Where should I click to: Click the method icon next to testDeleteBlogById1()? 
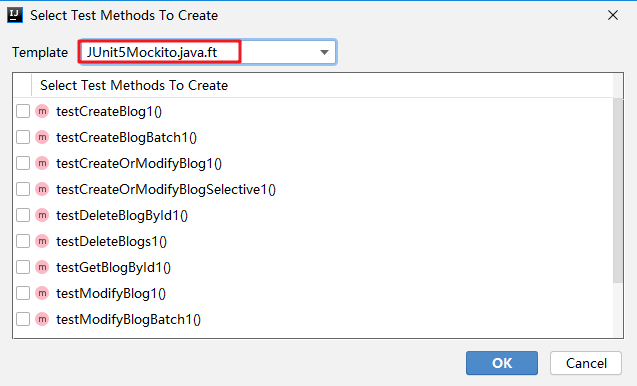(42, 215)
